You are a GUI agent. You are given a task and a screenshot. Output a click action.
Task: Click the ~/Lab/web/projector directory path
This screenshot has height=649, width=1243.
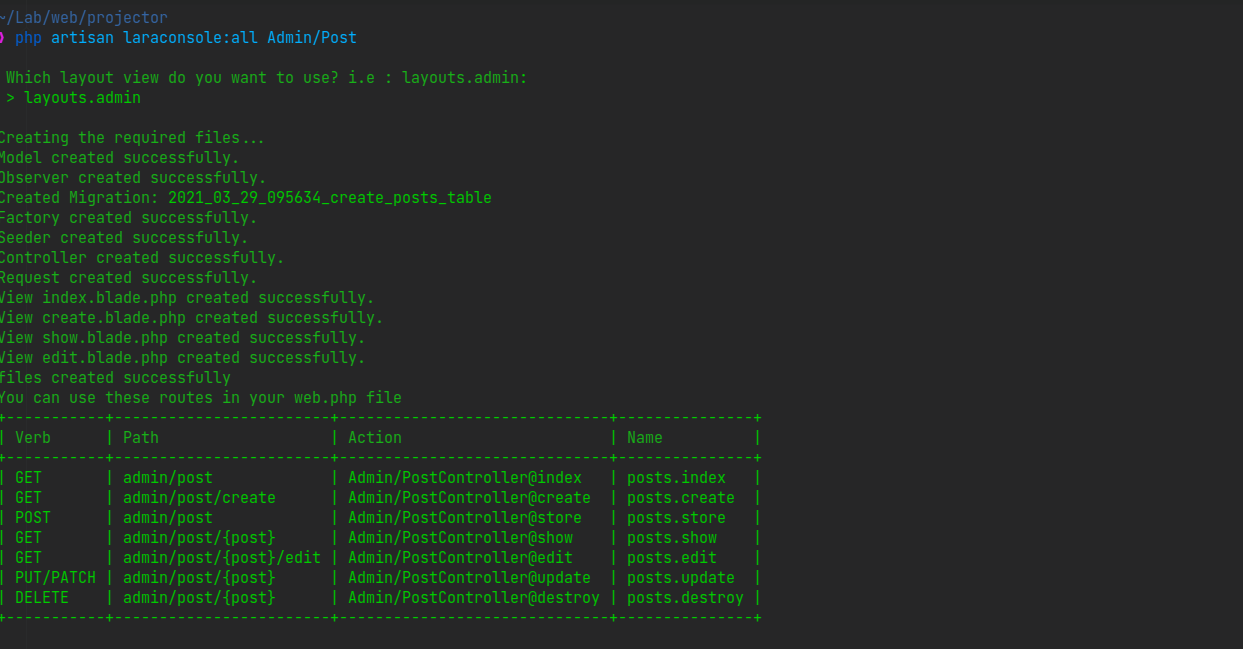pyautogui.click(x=84, y=18)
